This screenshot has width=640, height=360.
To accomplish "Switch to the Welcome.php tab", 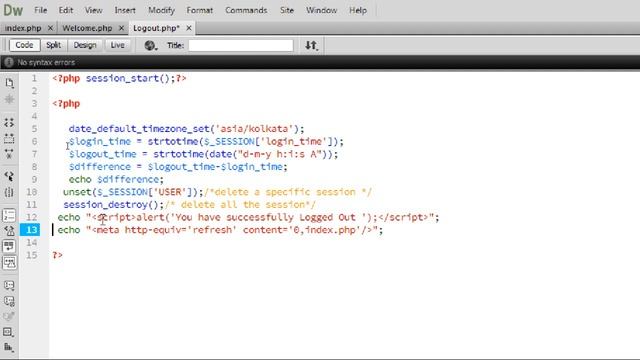I will pos(87,28).
